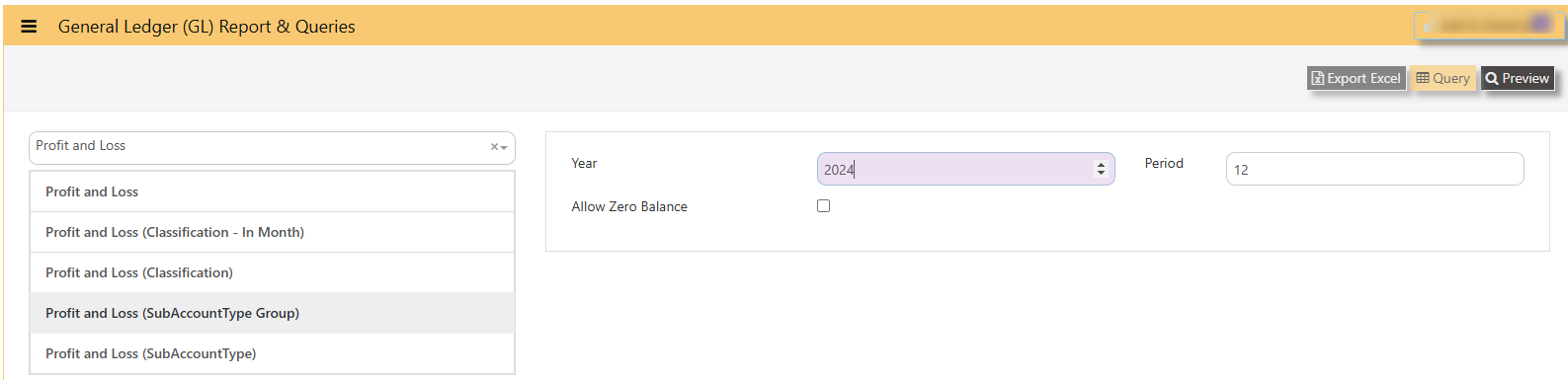Pick the Profit and Loss (Classification) option
The width and height of the screenshot is (1568, 380).
(272, 272)
